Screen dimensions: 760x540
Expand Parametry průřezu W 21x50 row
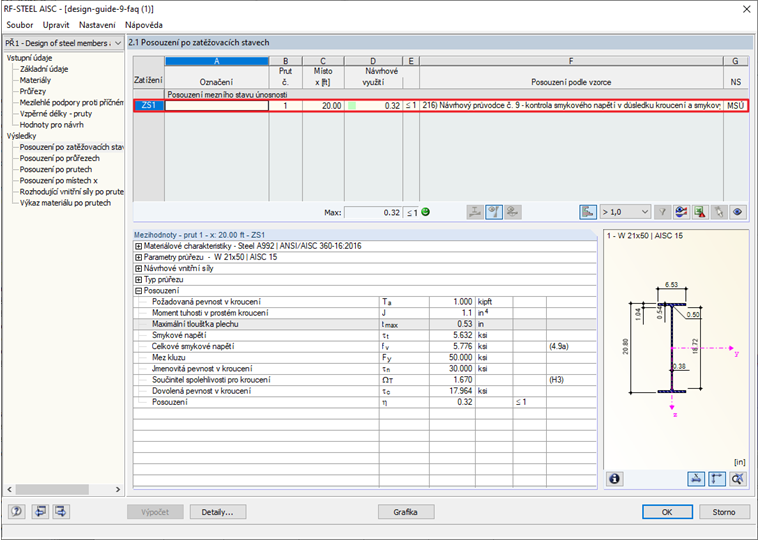[x=139, y=257]
